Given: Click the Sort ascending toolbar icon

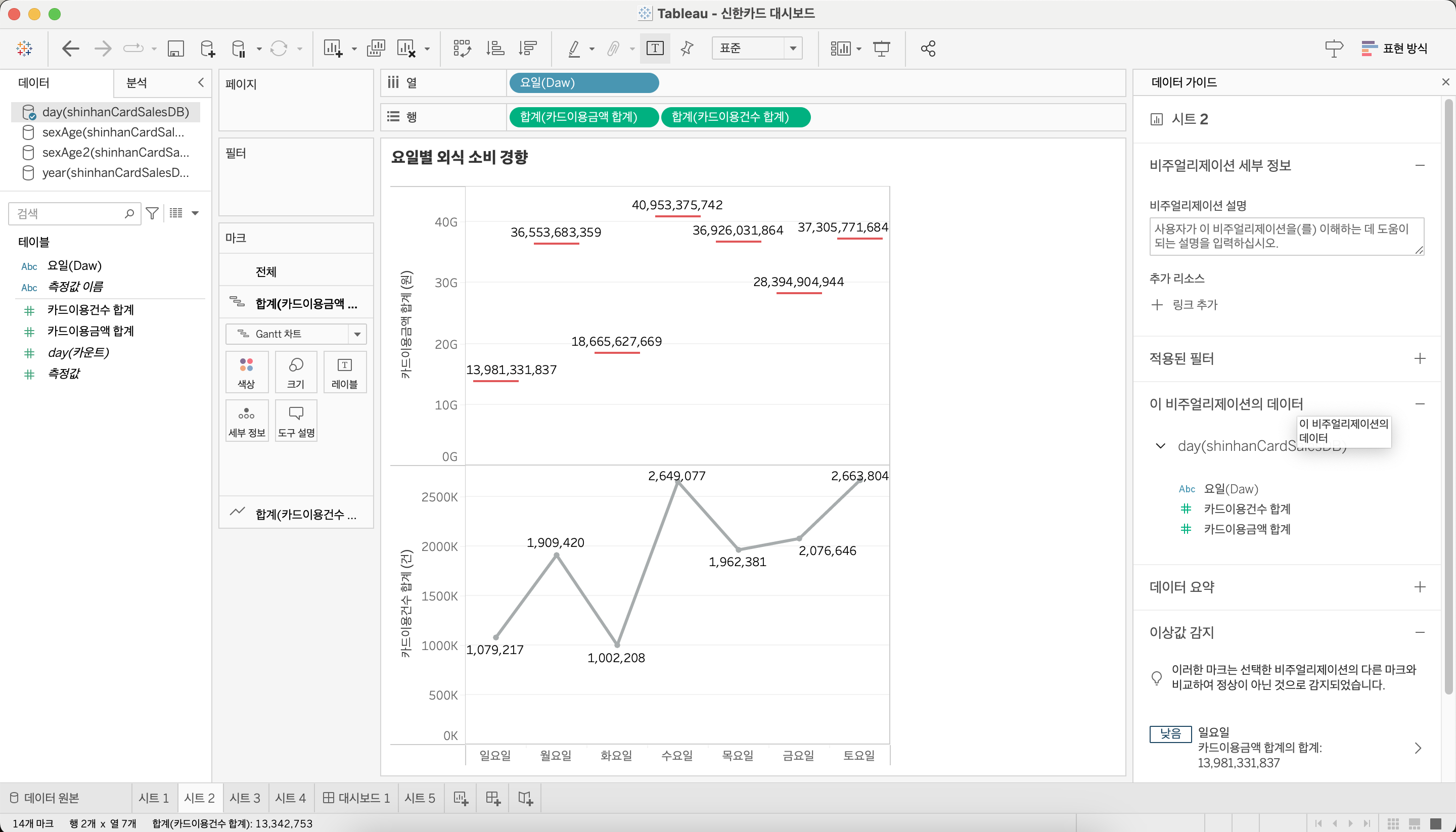Looking at the screenshot, I should 495,49.
